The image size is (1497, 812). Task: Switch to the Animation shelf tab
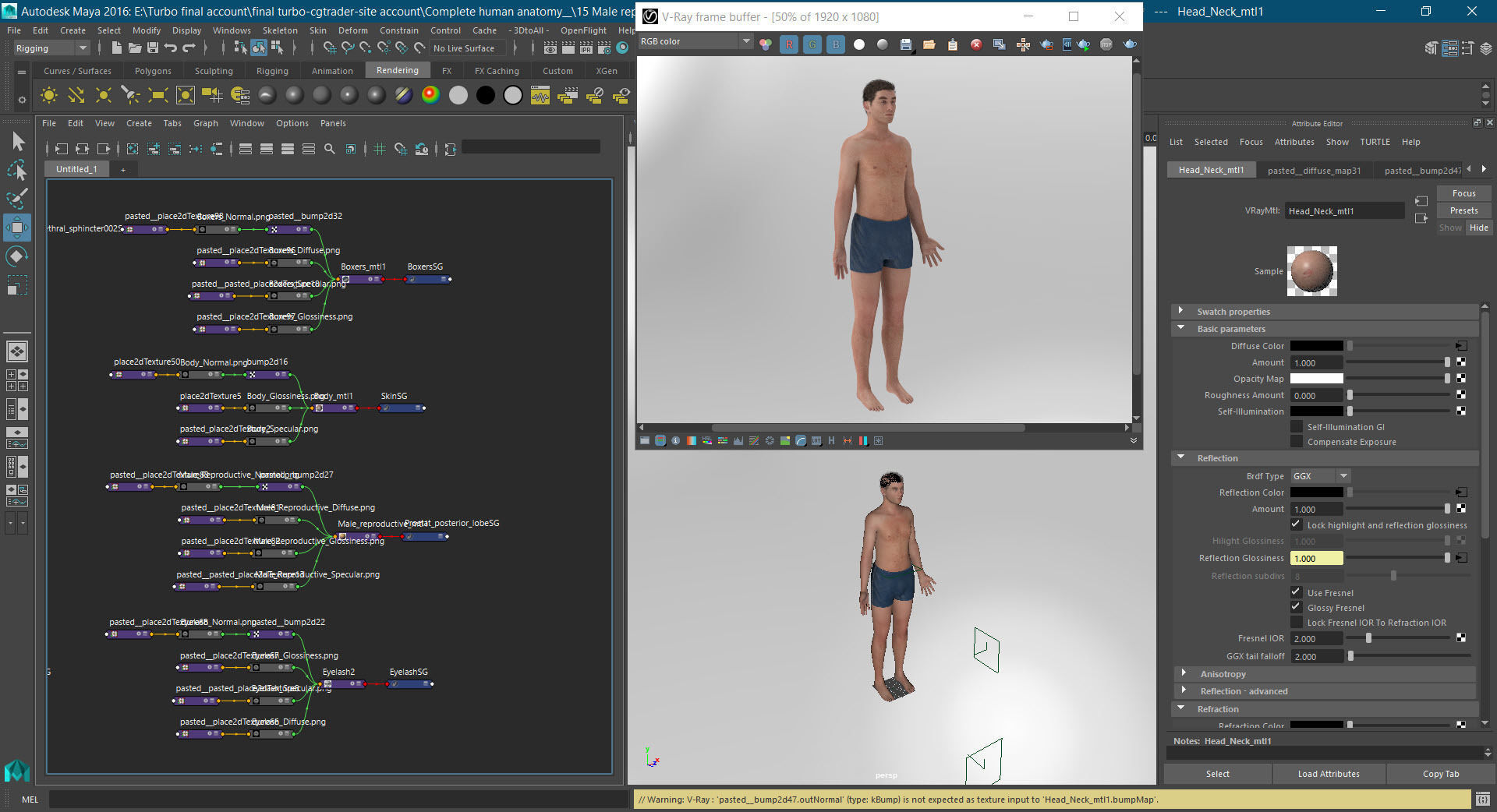click(332, 71)
